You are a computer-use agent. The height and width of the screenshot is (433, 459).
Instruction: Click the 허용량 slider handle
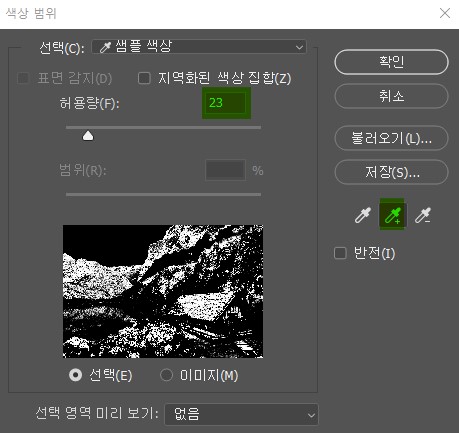(88, 136)
